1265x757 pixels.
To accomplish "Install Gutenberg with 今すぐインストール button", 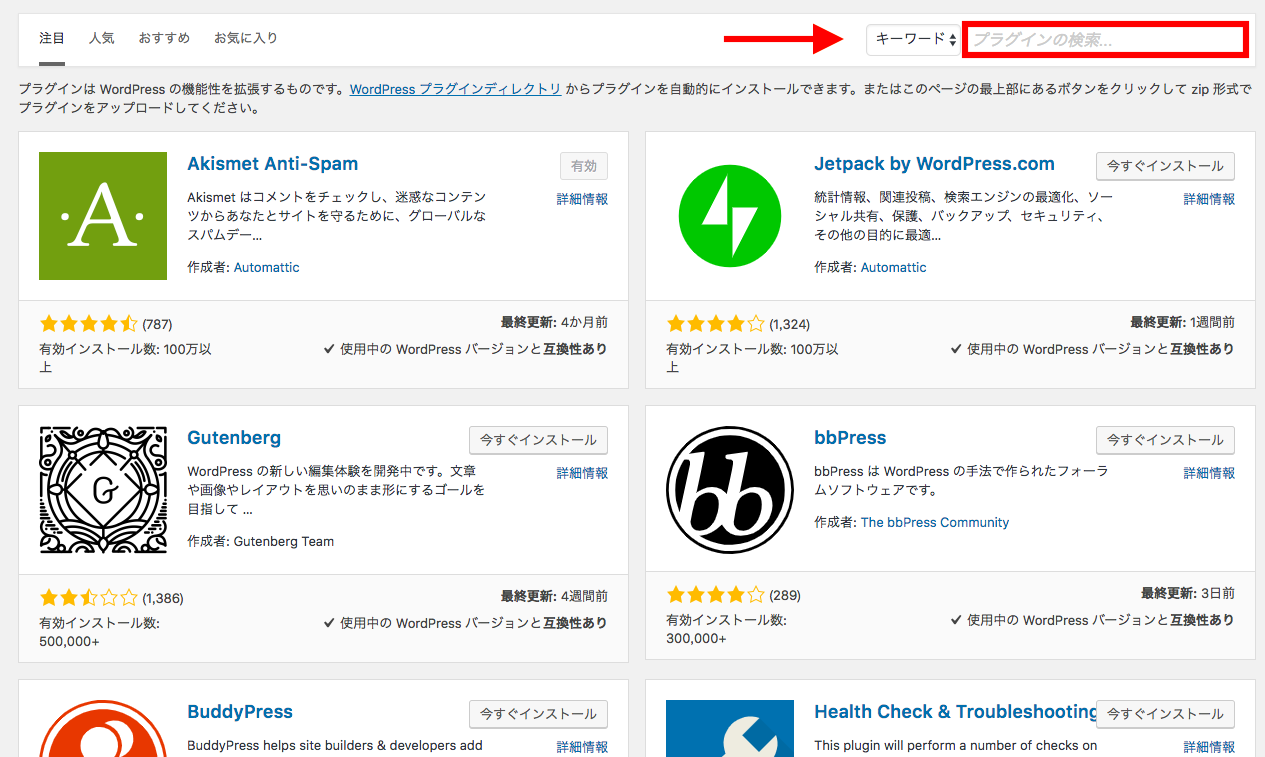I will (538, 440).
